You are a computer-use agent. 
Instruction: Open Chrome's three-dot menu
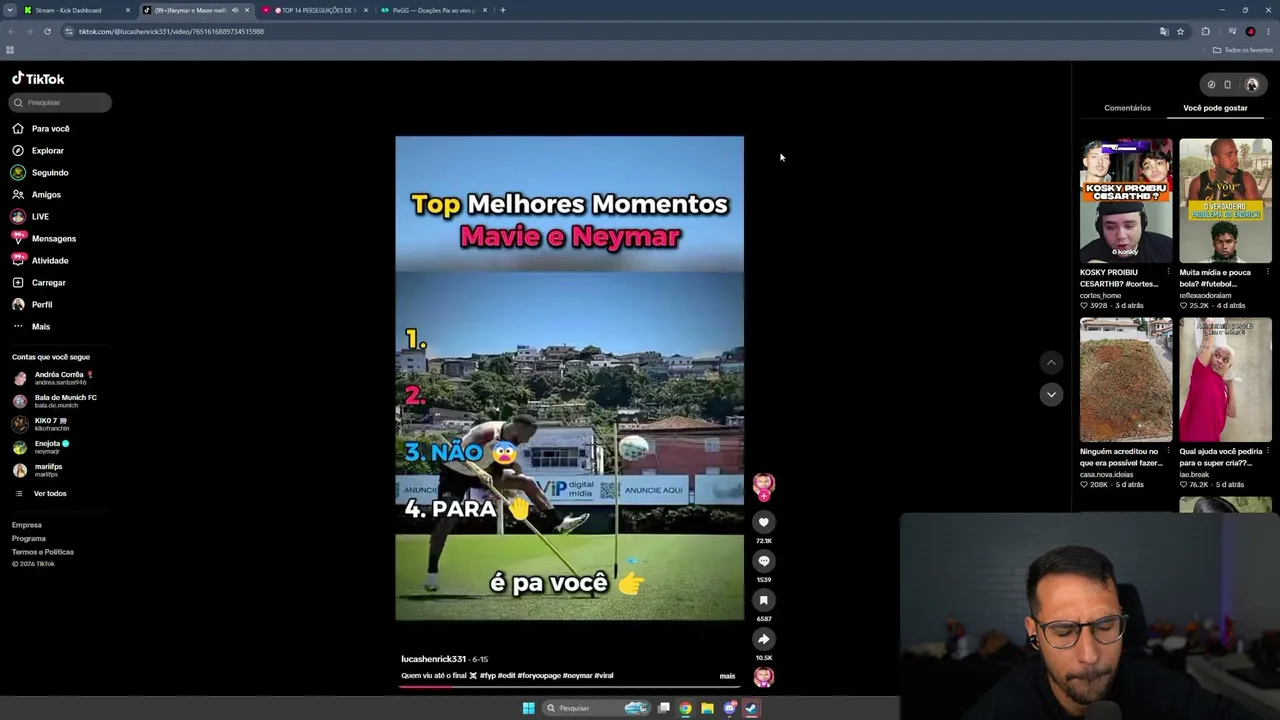(1268, 31)
